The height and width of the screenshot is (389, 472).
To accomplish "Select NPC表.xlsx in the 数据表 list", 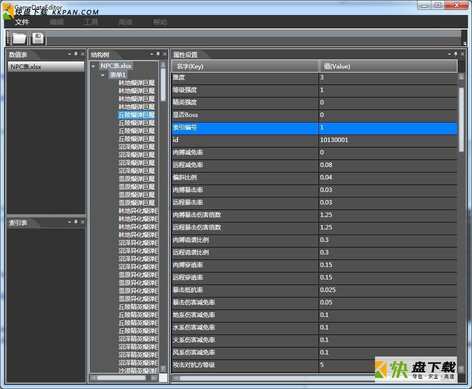I will 46,67.
